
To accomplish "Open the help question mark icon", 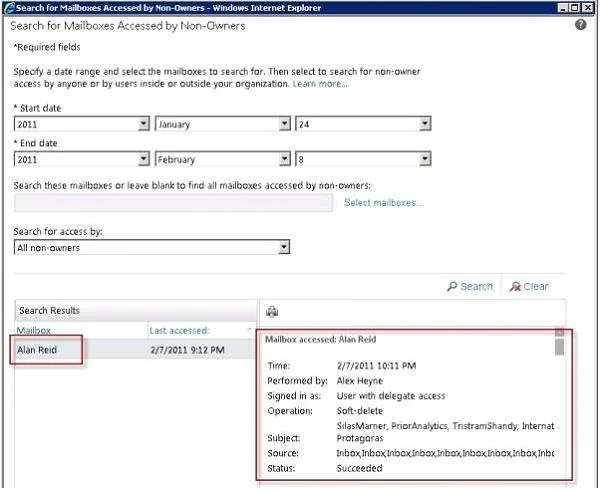I will click(x=580, y=25).
